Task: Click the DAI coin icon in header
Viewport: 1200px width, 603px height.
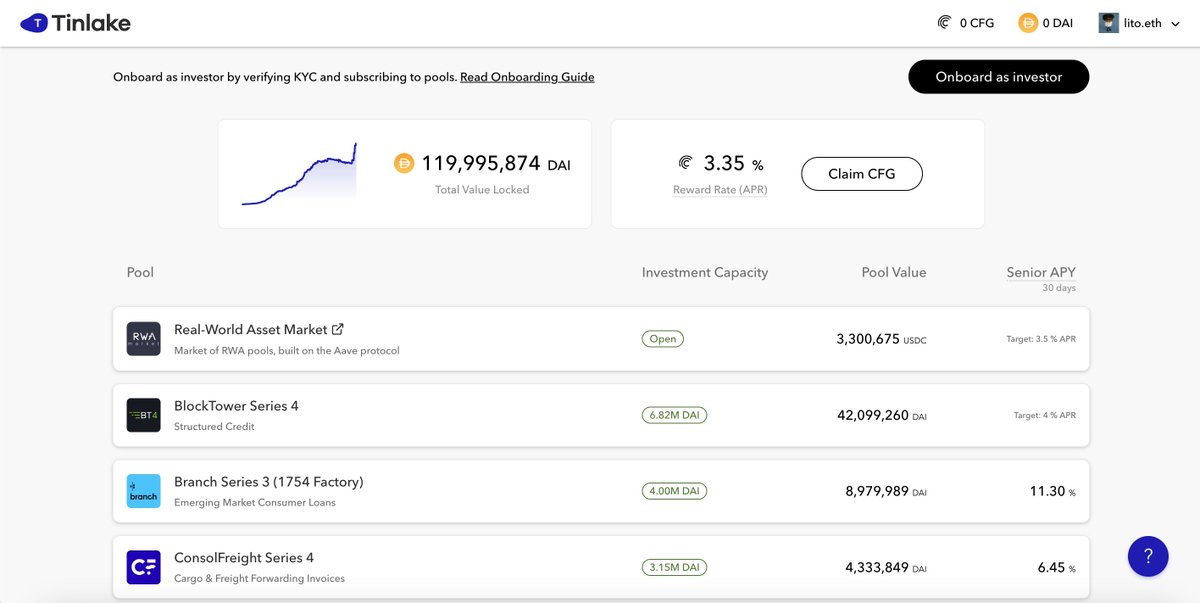Action: pyautogui.click(x=1027, y=22)
